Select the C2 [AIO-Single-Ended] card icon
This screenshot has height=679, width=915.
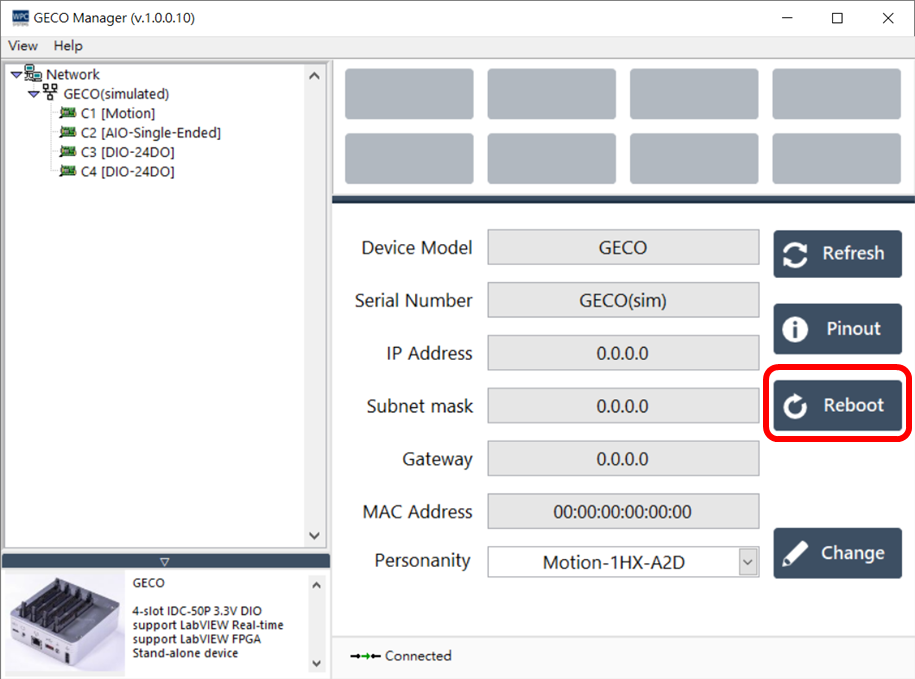pyautogui.click(x=68, y=132)
